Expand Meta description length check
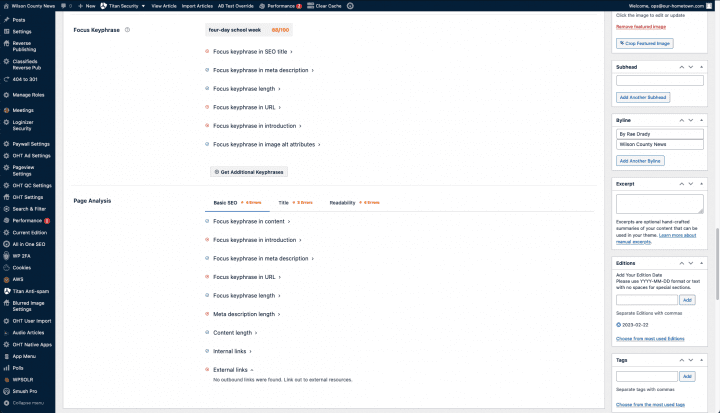Viewport: 720px width, 413px height. click(x=246, y=314)
